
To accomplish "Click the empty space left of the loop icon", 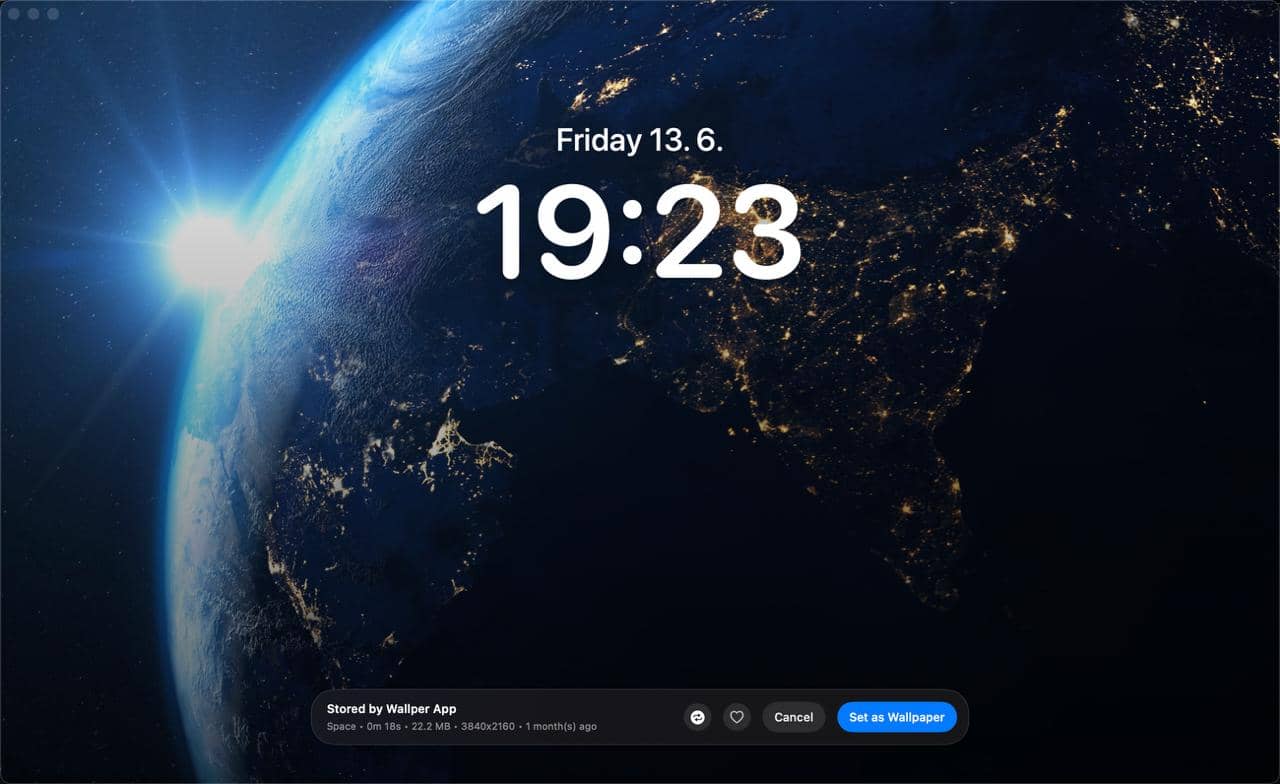I will pyautogui.click(x=640, y=717).
